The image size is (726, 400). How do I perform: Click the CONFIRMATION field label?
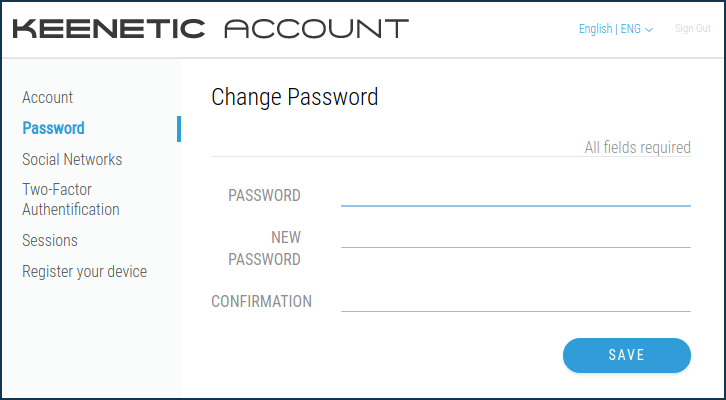(262, 301)
